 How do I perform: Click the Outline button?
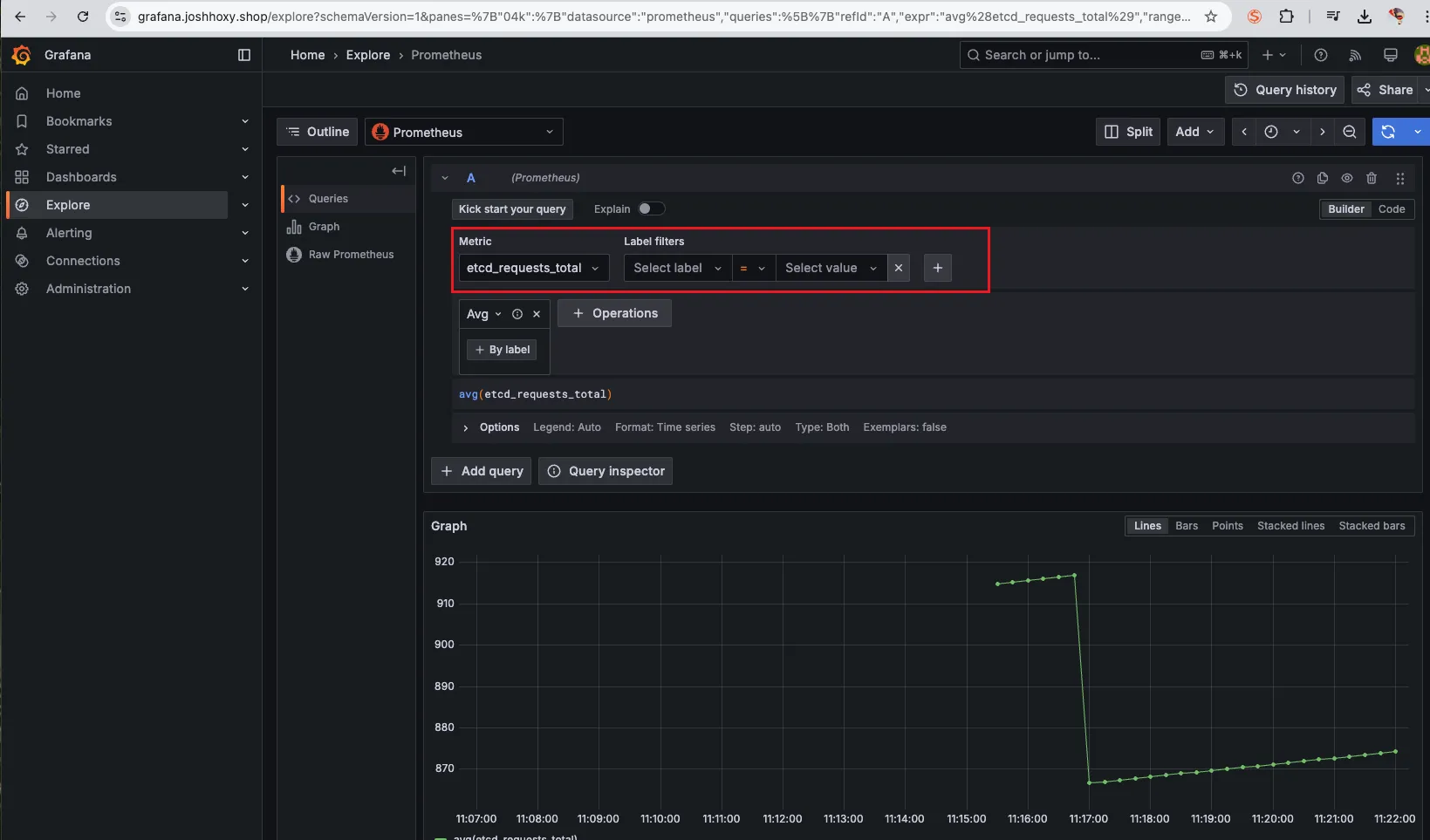318,132
